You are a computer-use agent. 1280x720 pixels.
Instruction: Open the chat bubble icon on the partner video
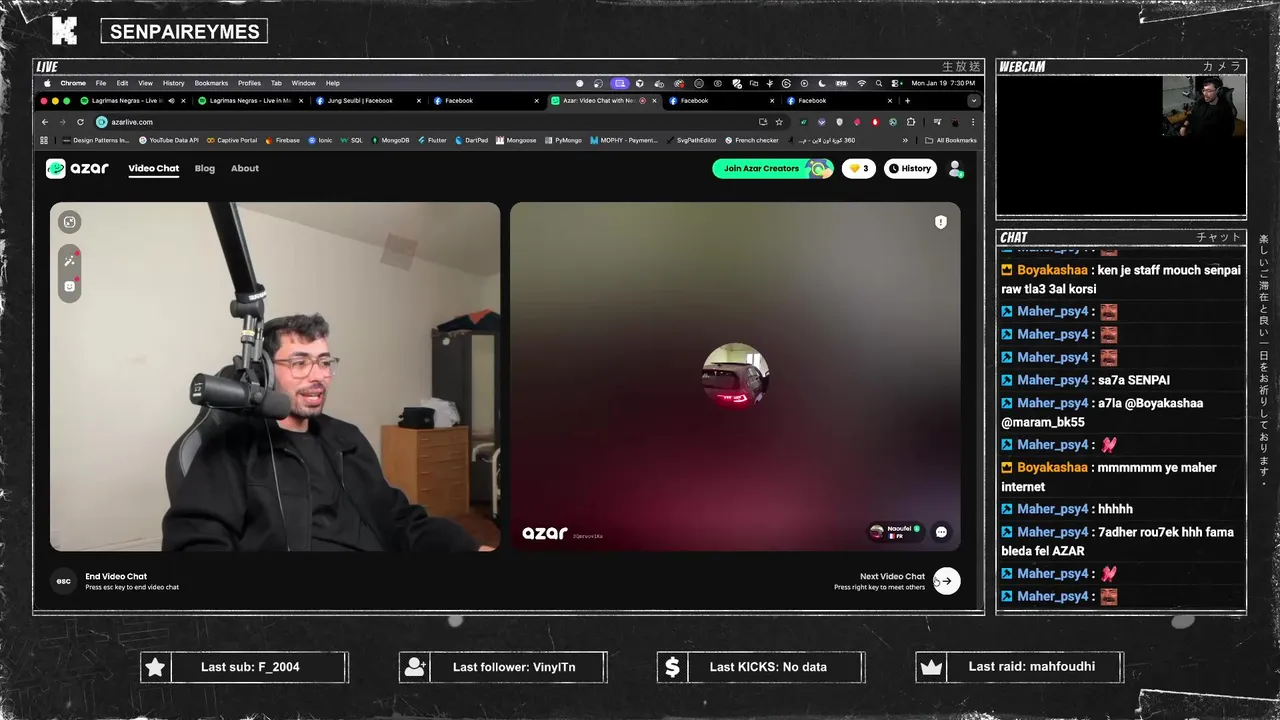941,532
